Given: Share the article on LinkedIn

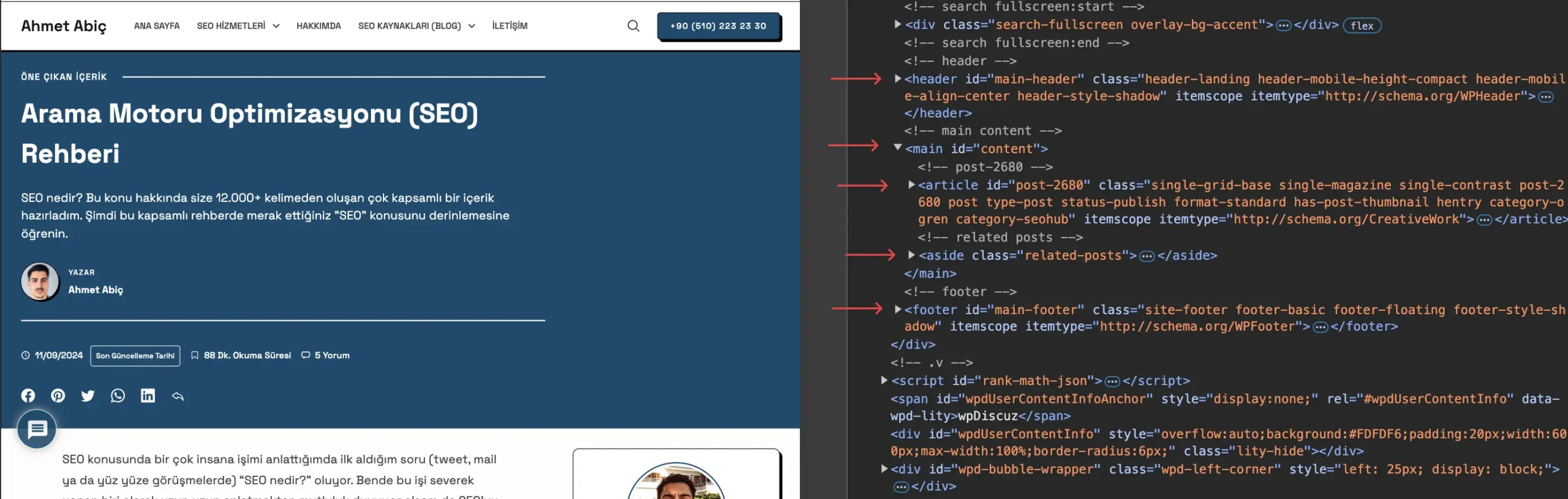Looking at the screenshot, I should (x=148, y=396).
